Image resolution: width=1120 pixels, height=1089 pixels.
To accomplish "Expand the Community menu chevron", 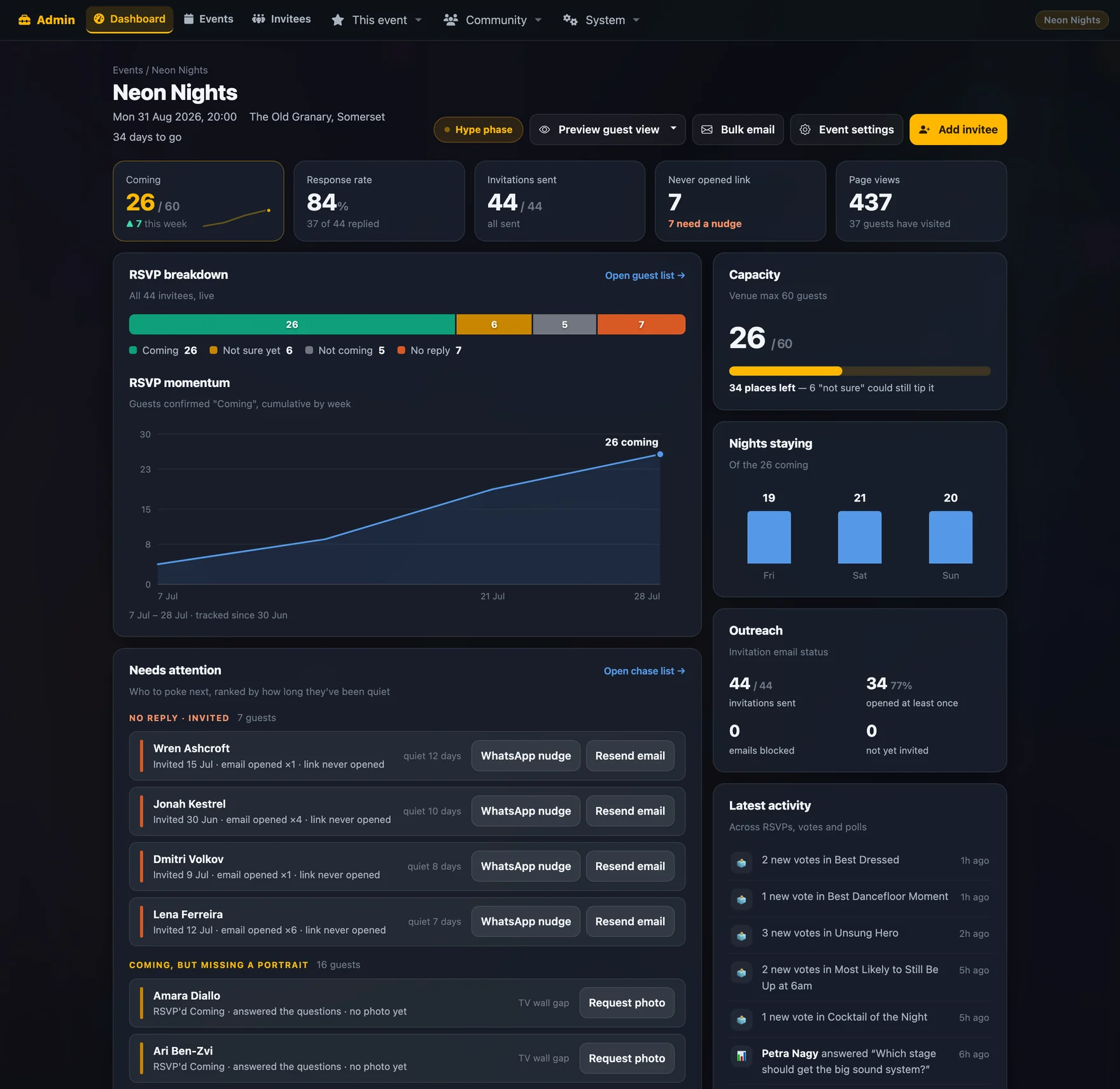I will [x=538, y=20].
